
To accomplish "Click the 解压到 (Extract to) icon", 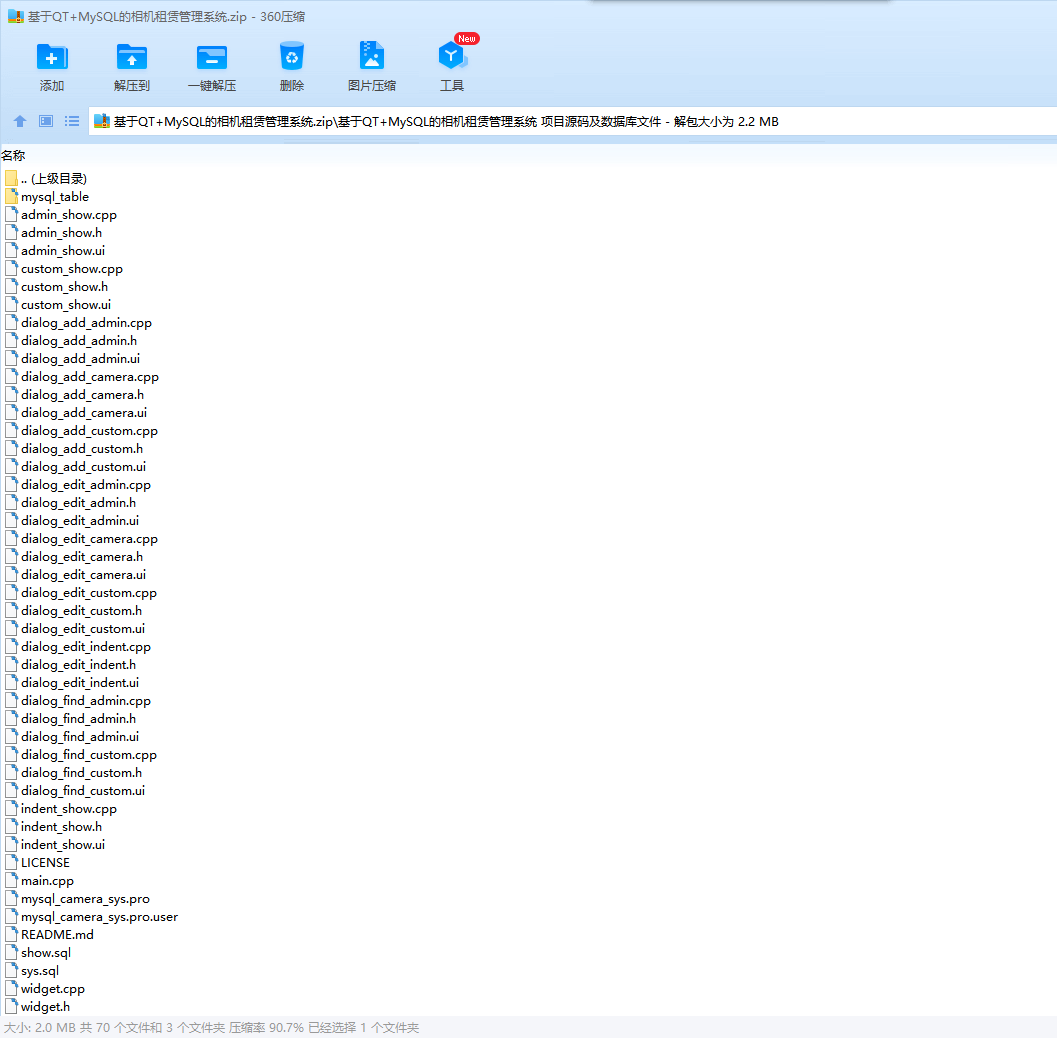I will pyautogui.click(x=131, y=57).
